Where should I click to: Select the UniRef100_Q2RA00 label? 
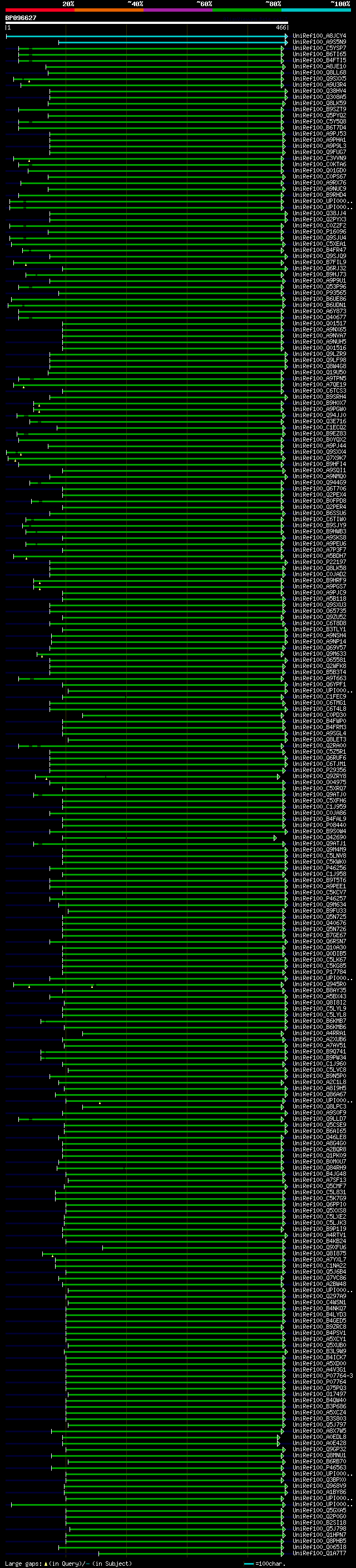pos(319,746)
